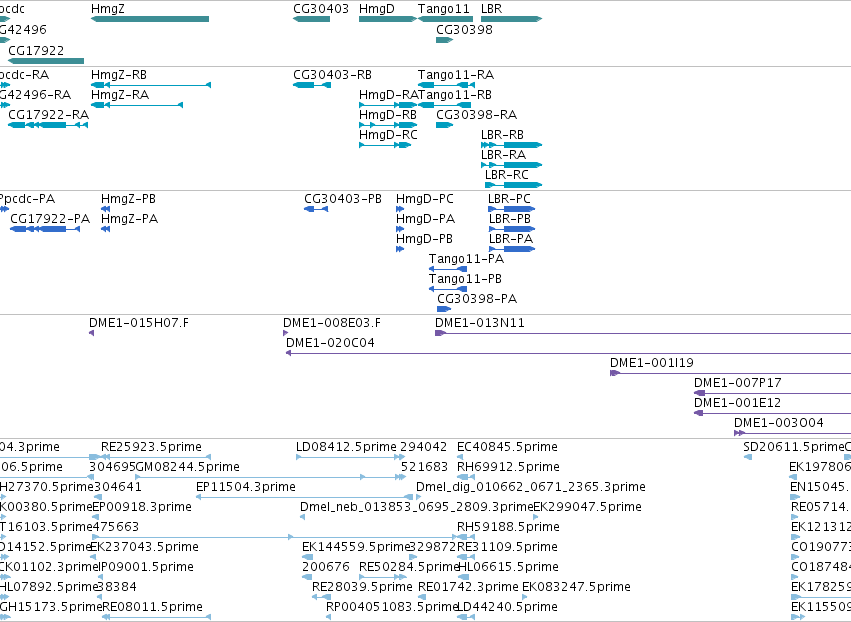The width and height of the screenshot is (851, 622).
Task: Click the EK083247.5prime EST label
Action: tap(576, 588)
